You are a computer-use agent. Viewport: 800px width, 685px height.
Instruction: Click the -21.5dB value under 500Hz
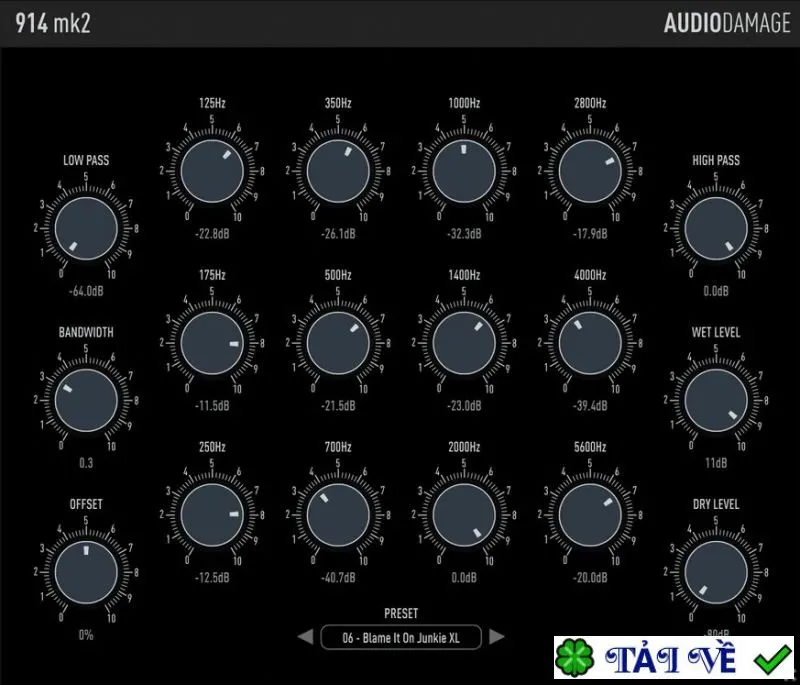point(338,406)
